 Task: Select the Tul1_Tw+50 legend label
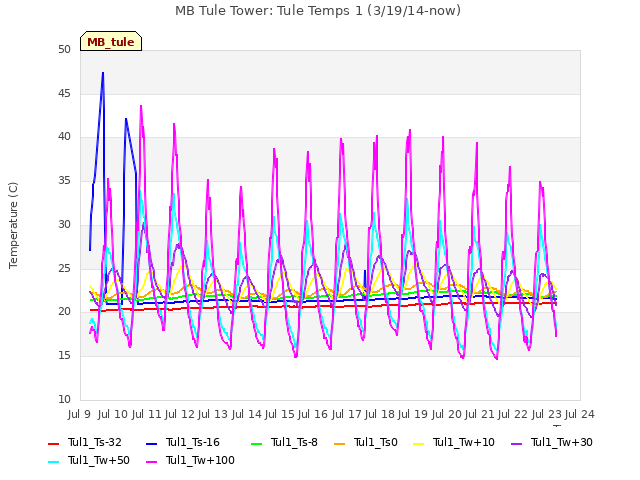pos(99,460)
